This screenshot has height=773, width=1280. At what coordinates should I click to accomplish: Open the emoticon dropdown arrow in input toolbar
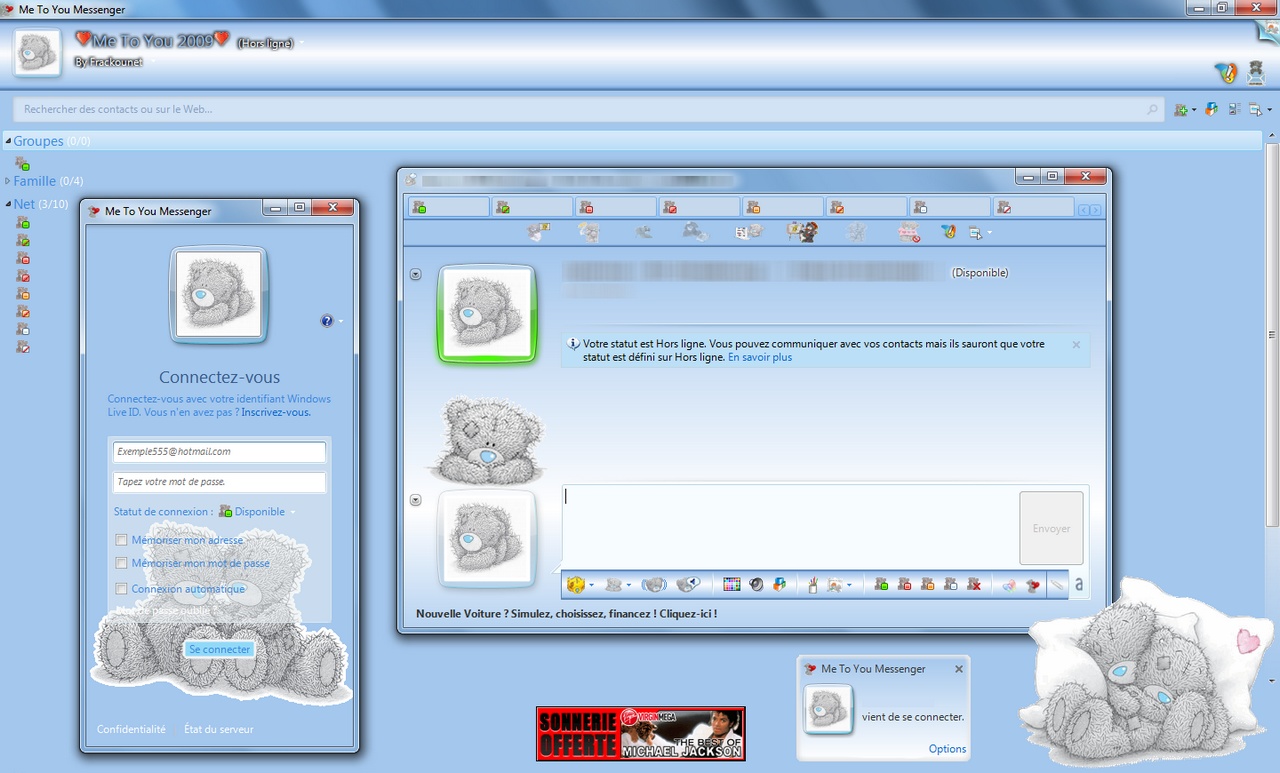point(591,585)
